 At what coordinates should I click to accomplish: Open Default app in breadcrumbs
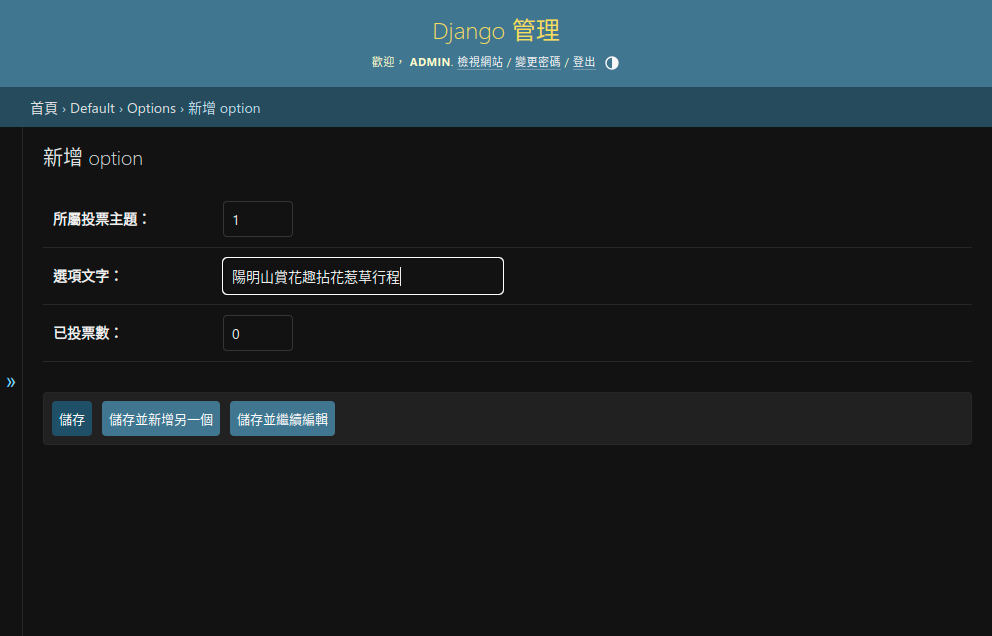[92, 108]
